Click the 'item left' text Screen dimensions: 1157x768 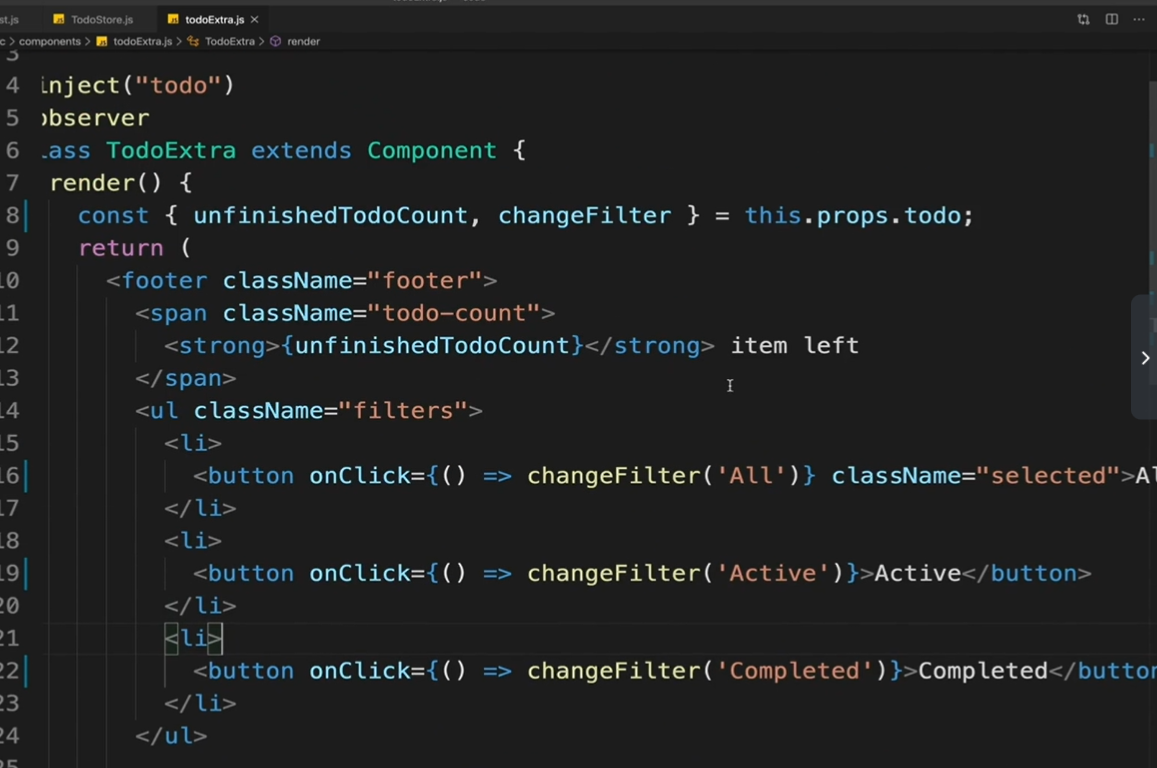point(795,345)
